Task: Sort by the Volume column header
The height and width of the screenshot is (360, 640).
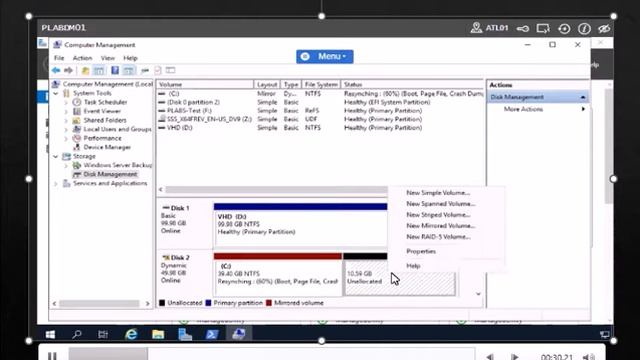Action: coord(205,84)
